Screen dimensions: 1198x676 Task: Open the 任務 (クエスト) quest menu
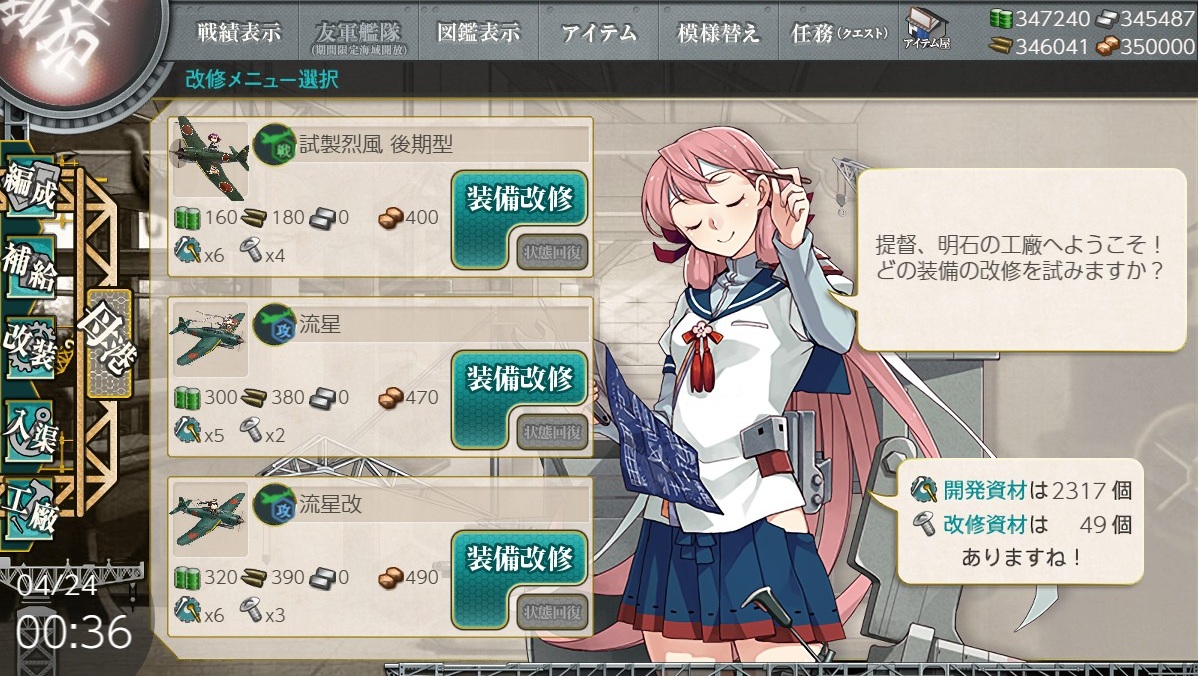pos(840,33)
